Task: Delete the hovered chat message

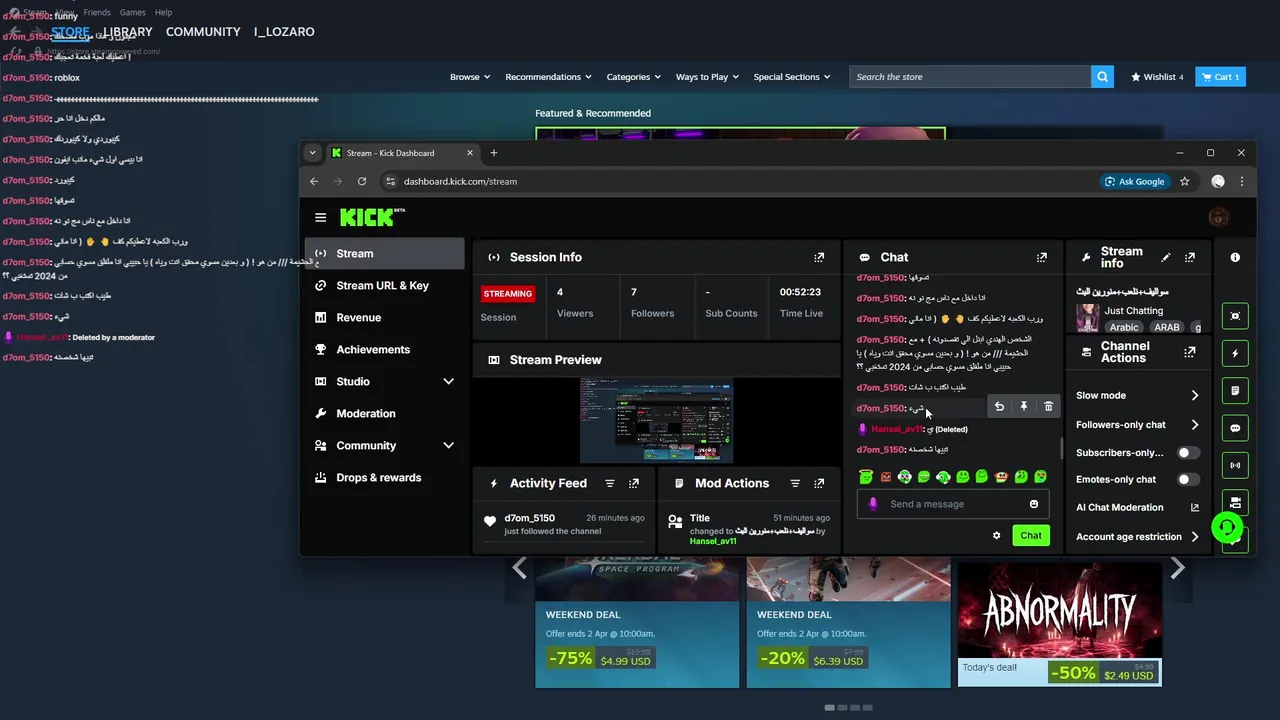Action: (1048, 406)
